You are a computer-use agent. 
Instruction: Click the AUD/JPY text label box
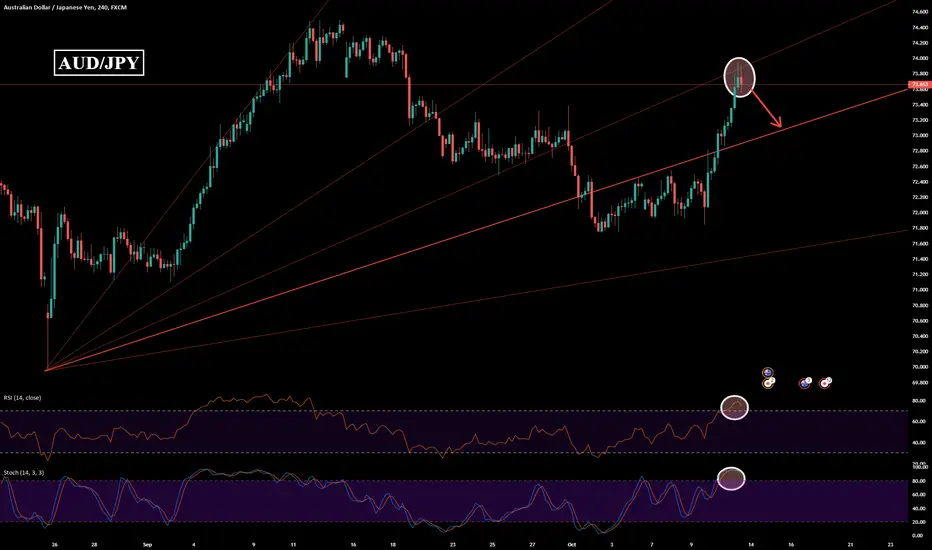(x=99, y=62)
